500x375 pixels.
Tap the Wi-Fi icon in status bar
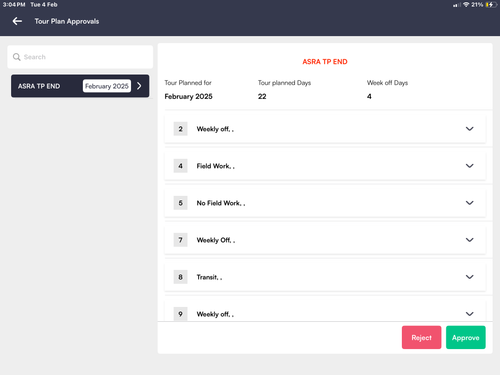click(466, 5)
